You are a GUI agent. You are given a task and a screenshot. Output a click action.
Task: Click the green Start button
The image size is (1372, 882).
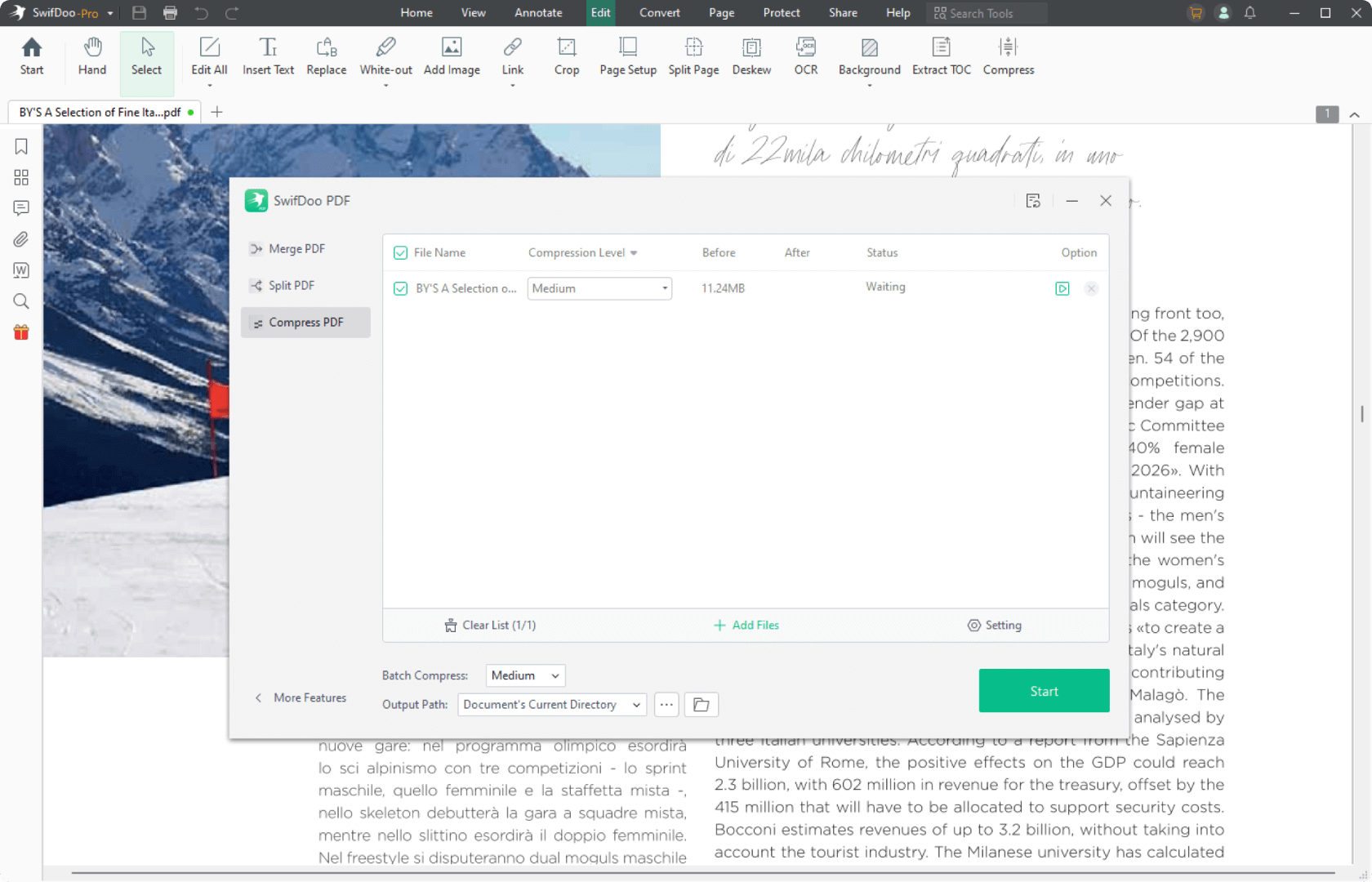(x=1044, y=691)
